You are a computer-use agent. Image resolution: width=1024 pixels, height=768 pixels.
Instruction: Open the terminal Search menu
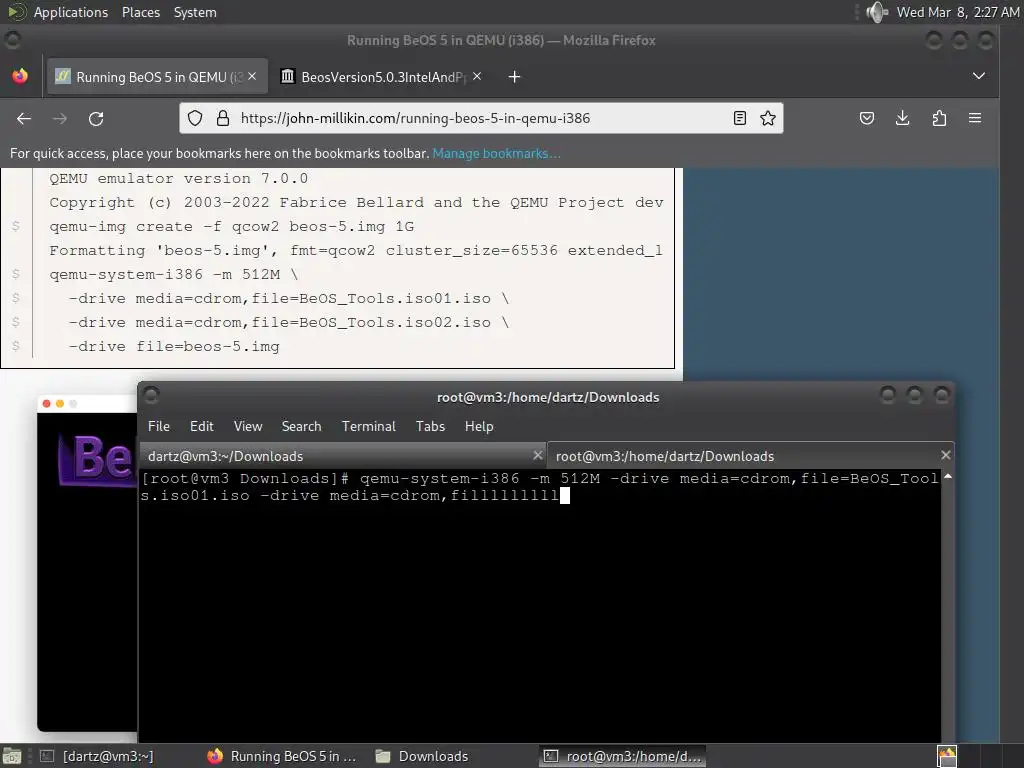tap(301, 426)
